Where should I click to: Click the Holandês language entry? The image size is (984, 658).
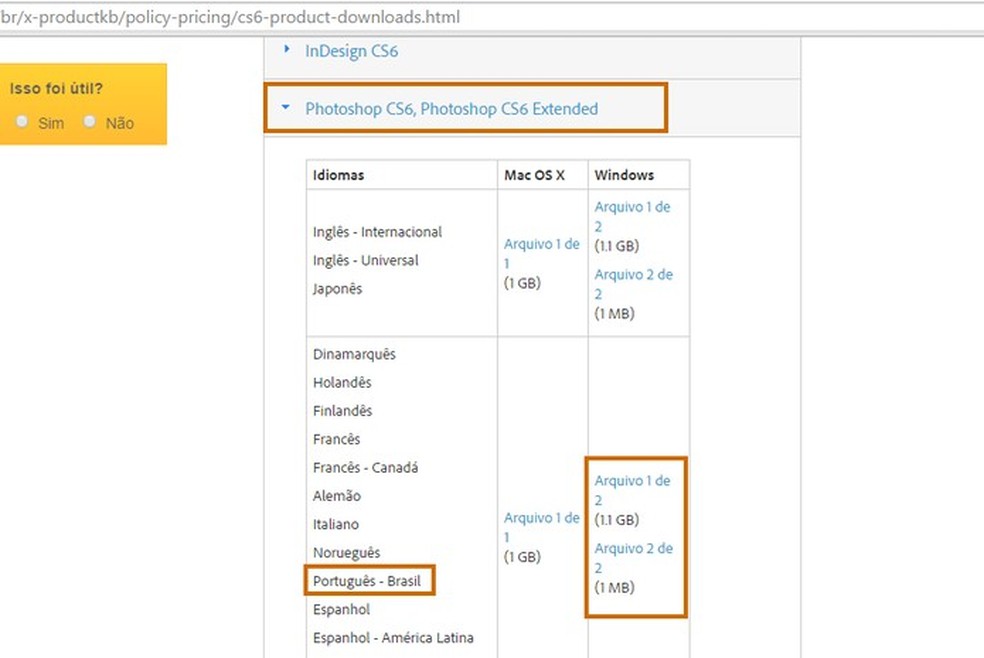(342, 383)
